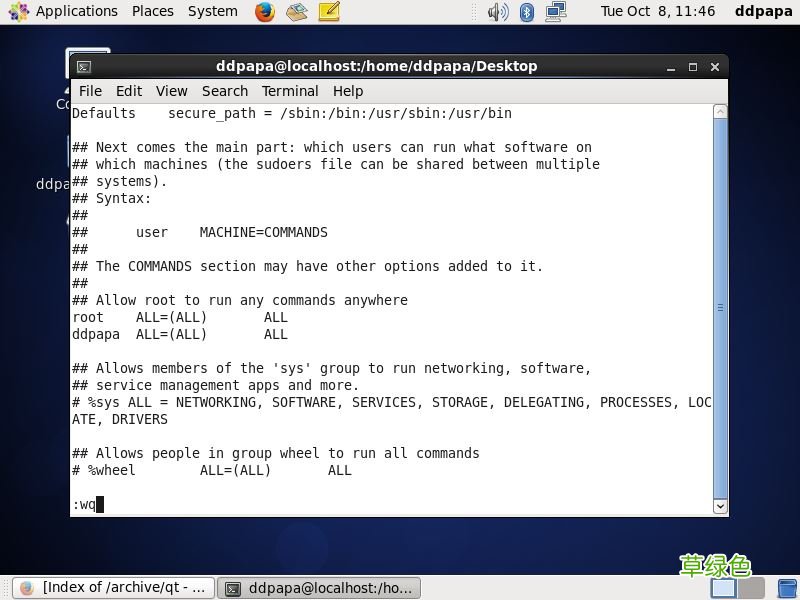Click the scrollbar down arrow
This screenshot has width=800, height=600.
click(720, 506)
